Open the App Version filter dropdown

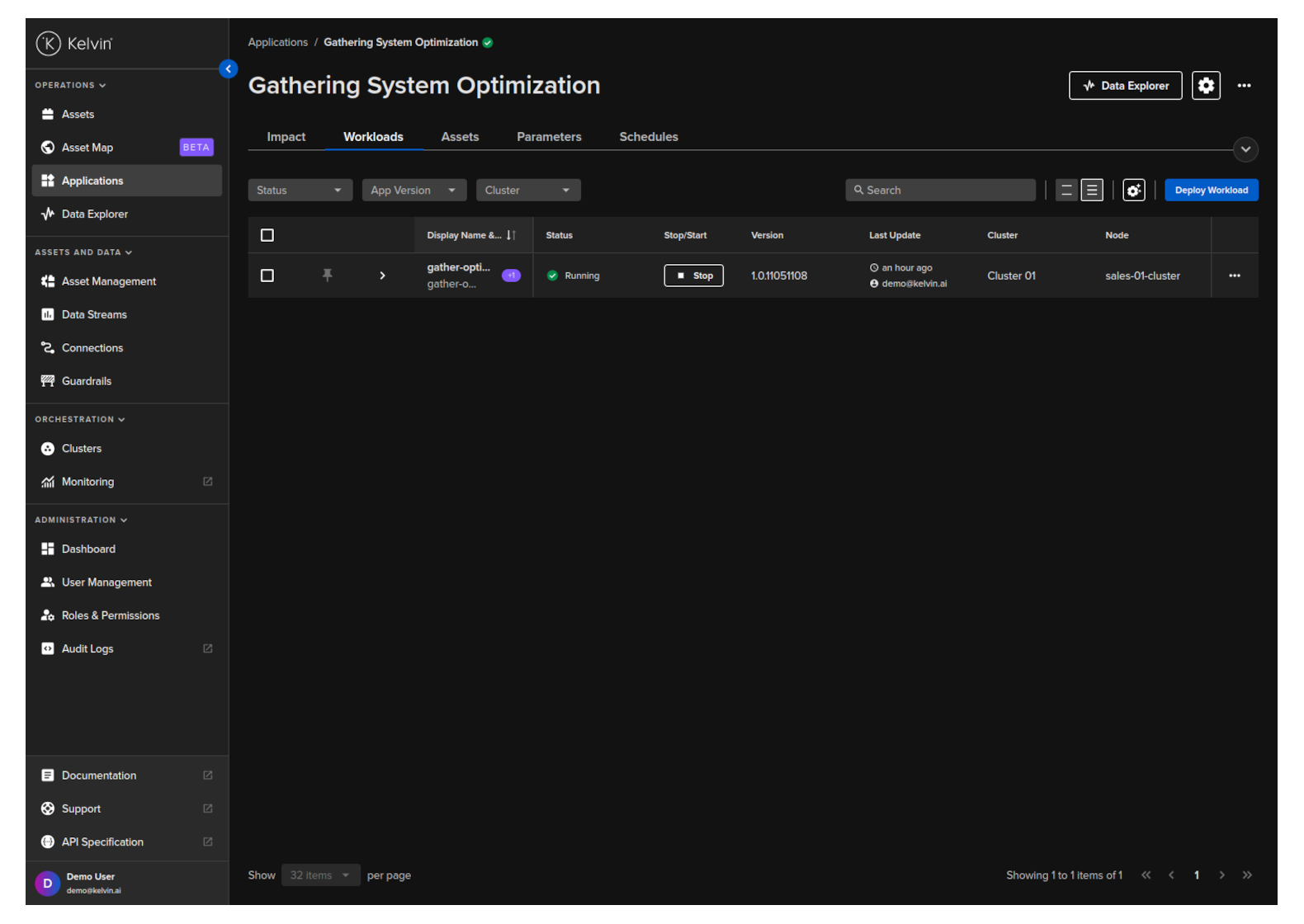[x=413, y=191]
